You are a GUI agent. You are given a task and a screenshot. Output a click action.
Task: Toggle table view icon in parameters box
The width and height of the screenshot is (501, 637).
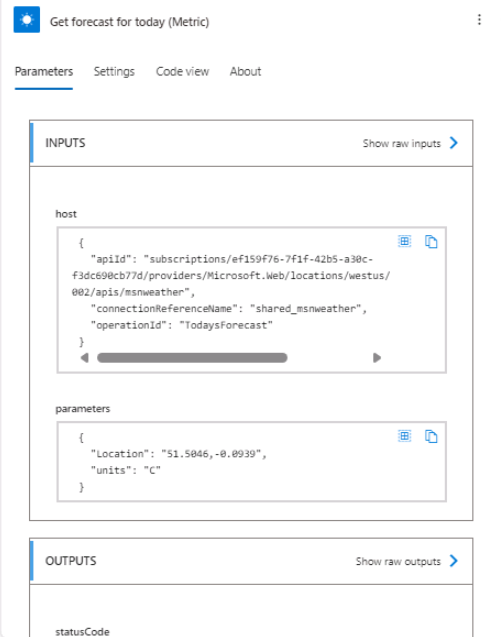[404, 436]
